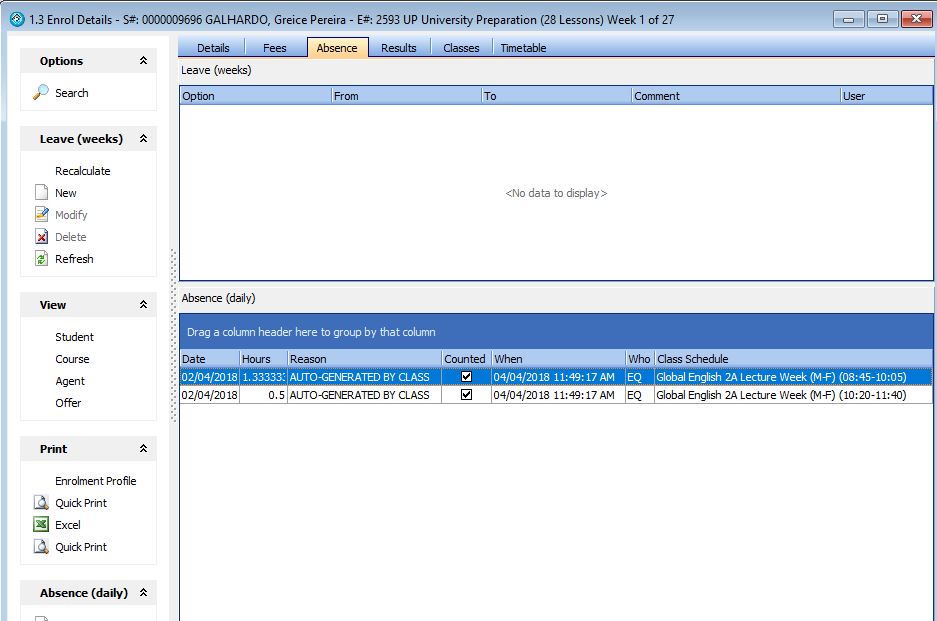Toggle Counted checkbox for the 10:20-11:40 absence

pos(466,395)
